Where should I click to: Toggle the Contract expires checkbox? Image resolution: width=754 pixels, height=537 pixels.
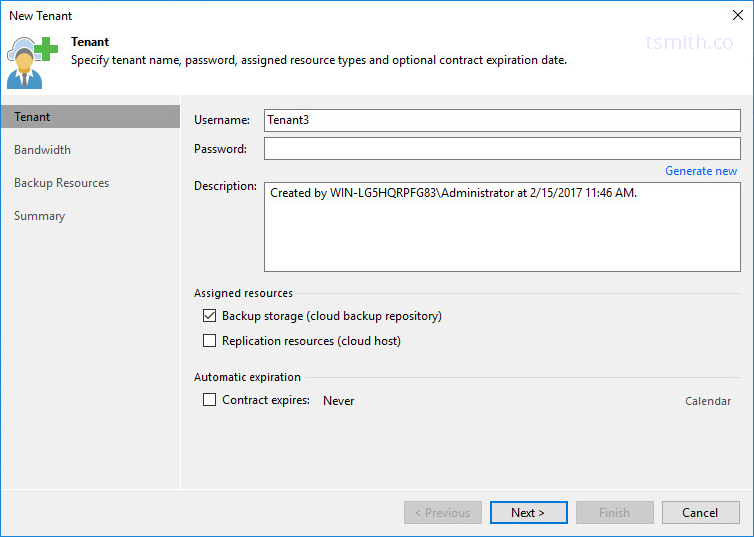click(209, 400)
